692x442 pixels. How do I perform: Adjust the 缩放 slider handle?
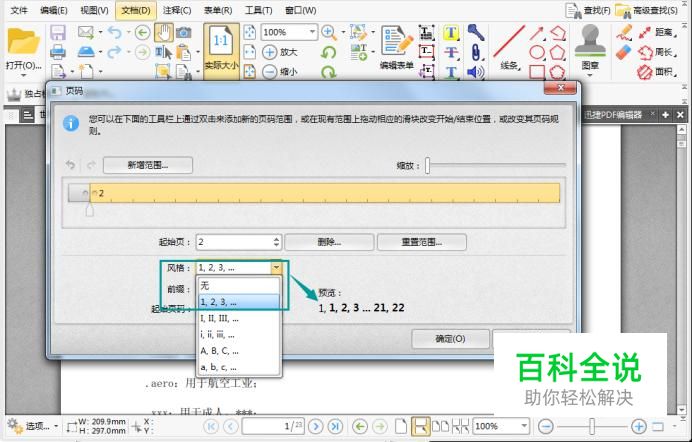pyautogui.click(x=427, y=165)
